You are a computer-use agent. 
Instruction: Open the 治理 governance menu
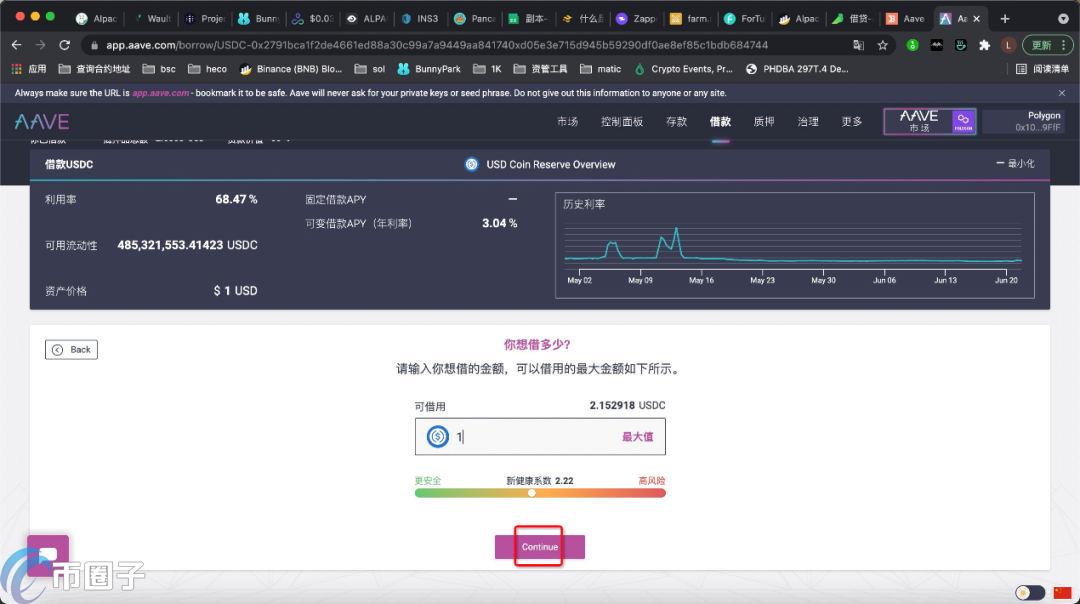point(808,122)
